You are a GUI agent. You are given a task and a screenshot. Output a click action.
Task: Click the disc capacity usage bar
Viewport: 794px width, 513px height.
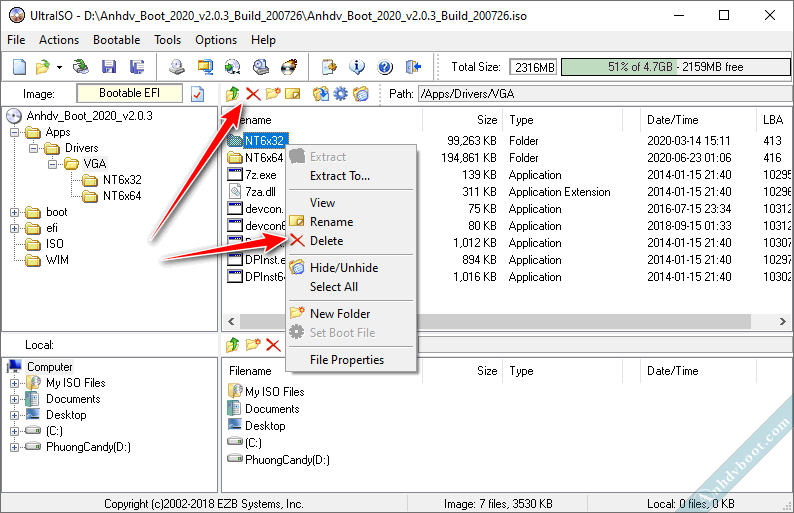coord(676,67)
